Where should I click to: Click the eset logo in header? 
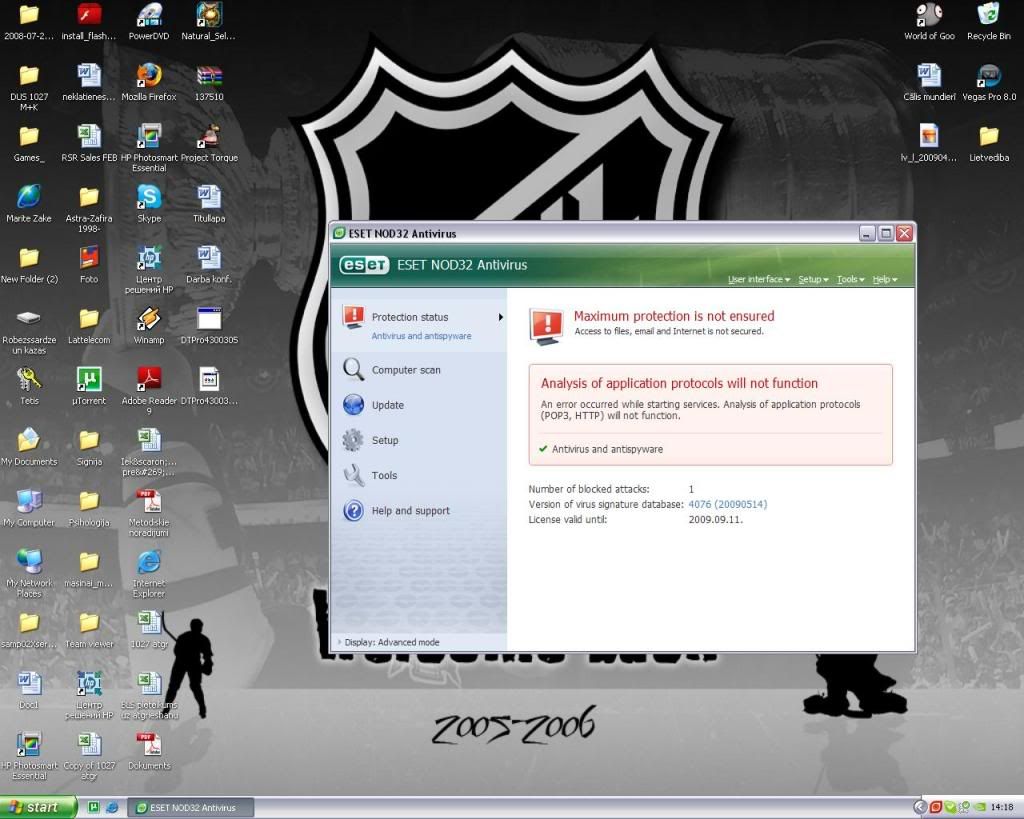coord(364,265)
